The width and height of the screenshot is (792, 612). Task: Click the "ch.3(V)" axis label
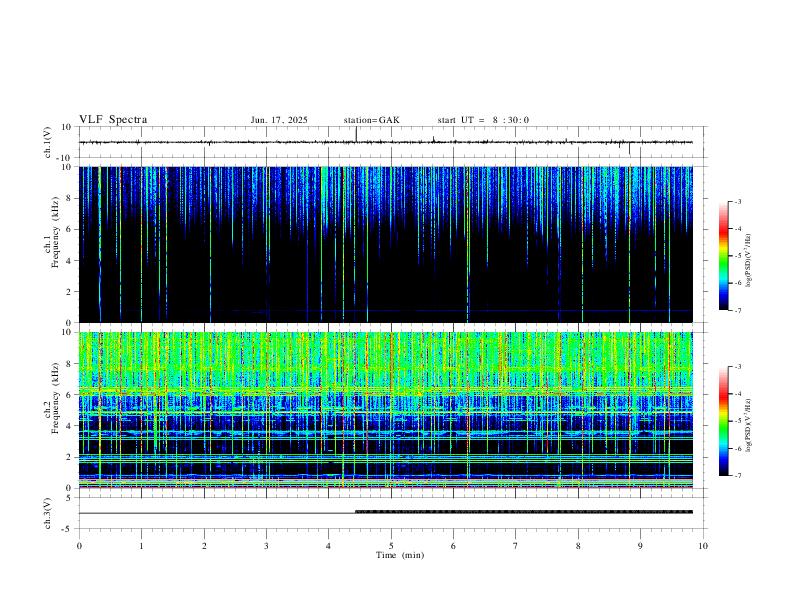tap(48, 513)
